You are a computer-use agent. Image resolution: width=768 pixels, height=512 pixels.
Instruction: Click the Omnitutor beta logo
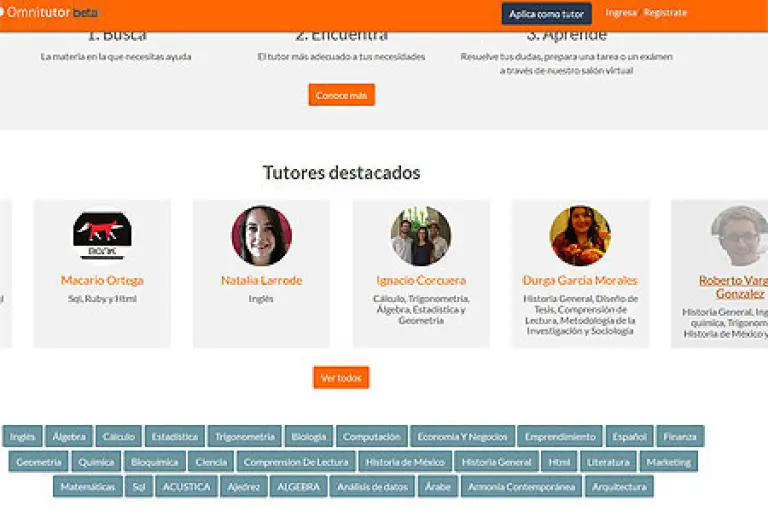(48, 12)
